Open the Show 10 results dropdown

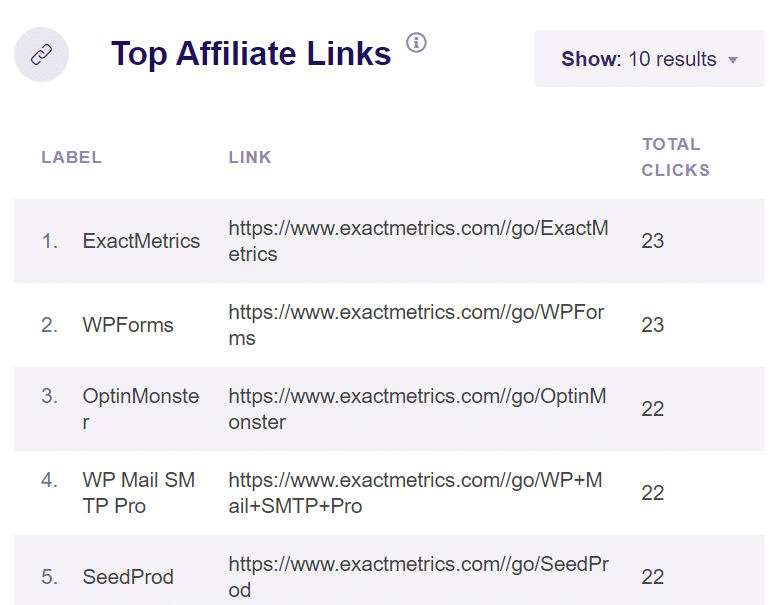(x=648, y=59)
